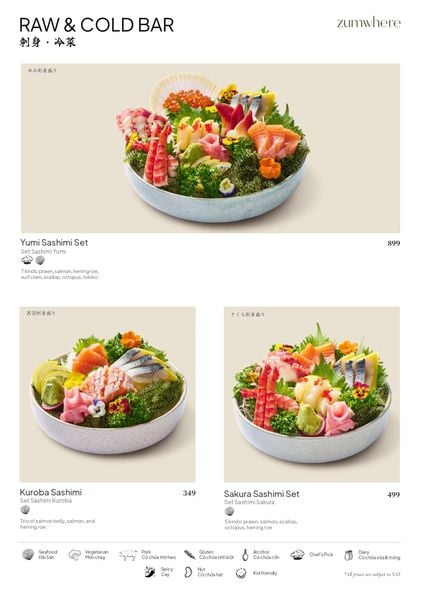Click the Kuroba Sashimi price 349
Image resolution: width=425 pixels, height=600 pixels.
[x=189, y=493]
